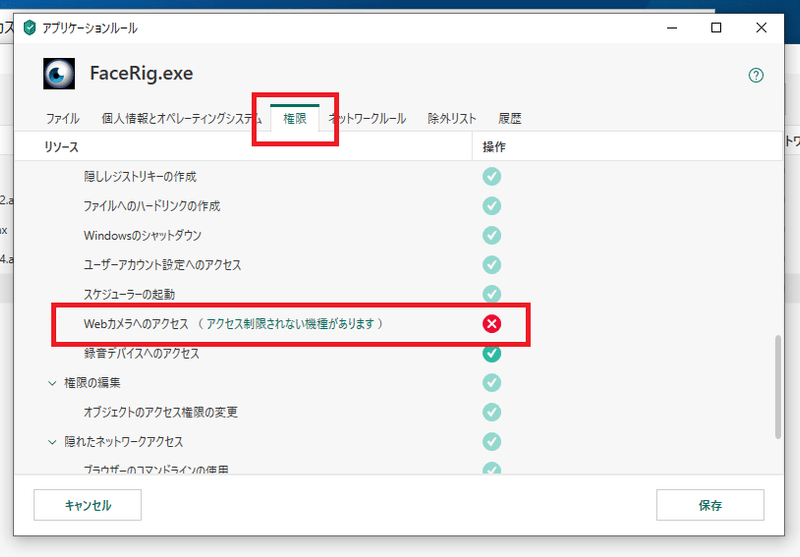Select the ユーザーアカウント設定へのアクセス row text
This screenshot has width=800, height=557.
(x=162, y=265)
